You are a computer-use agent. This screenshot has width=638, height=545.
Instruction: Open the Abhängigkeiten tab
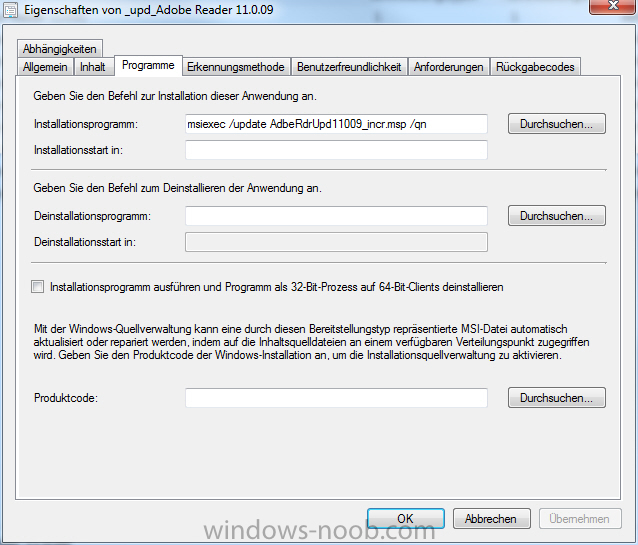60,49
